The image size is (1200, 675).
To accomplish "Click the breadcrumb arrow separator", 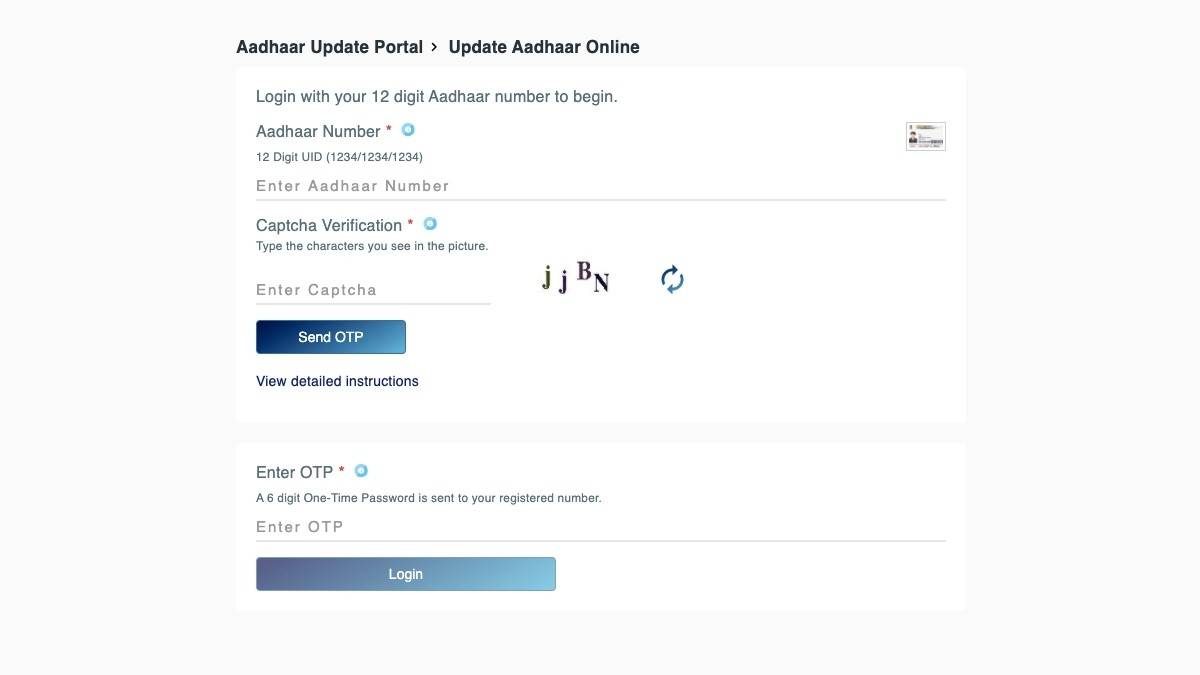I will pos(434,47).
